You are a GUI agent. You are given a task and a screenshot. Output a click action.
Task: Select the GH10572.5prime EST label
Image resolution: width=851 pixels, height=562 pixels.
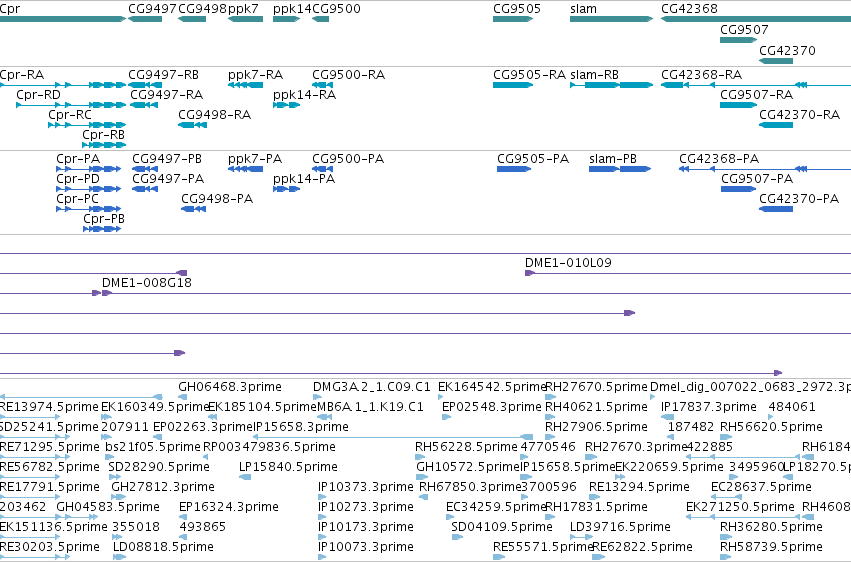coord(468,467)
